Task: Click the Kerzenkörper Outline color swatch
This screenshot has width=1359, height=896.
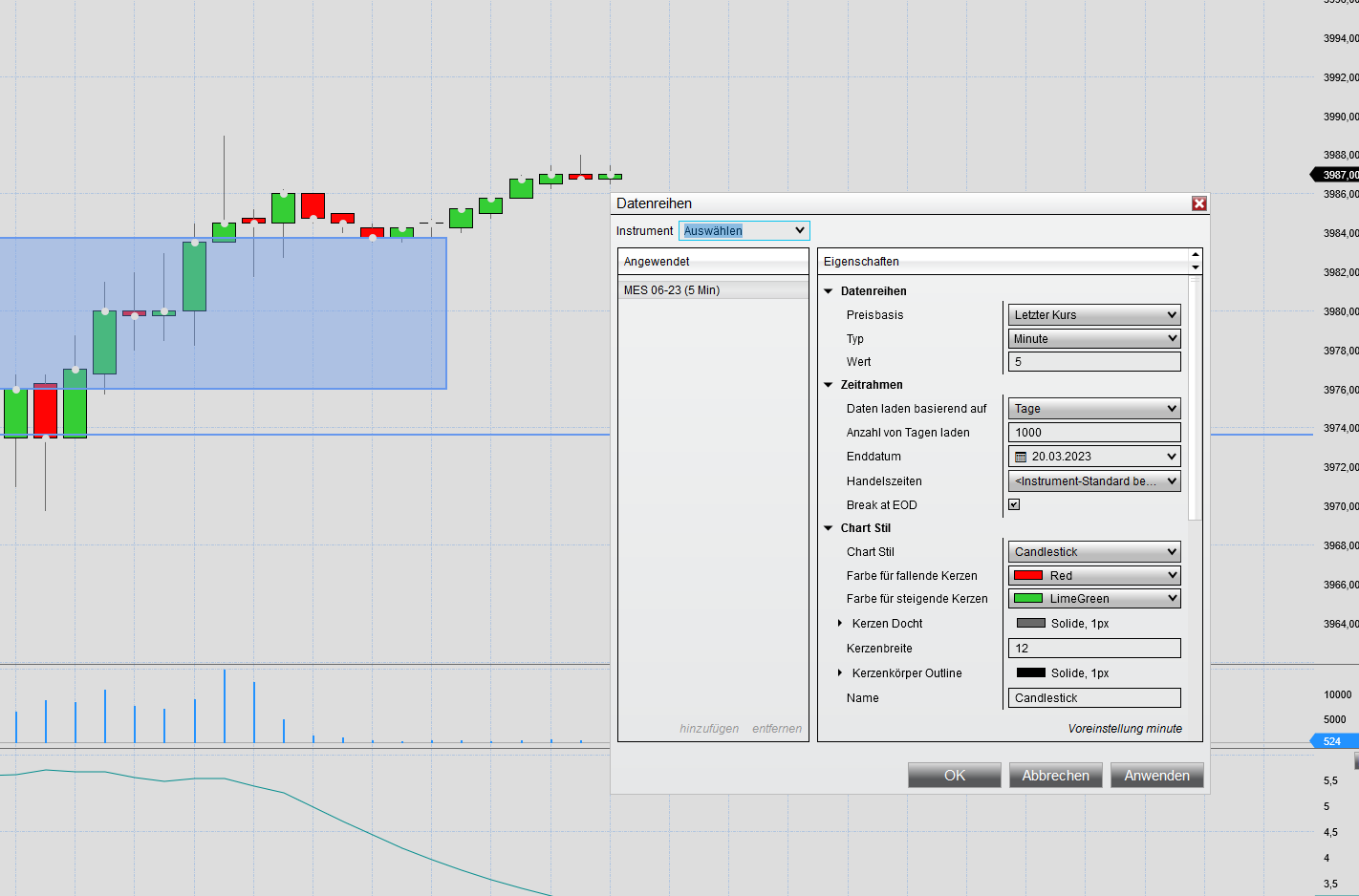Action: point(1031,672)
